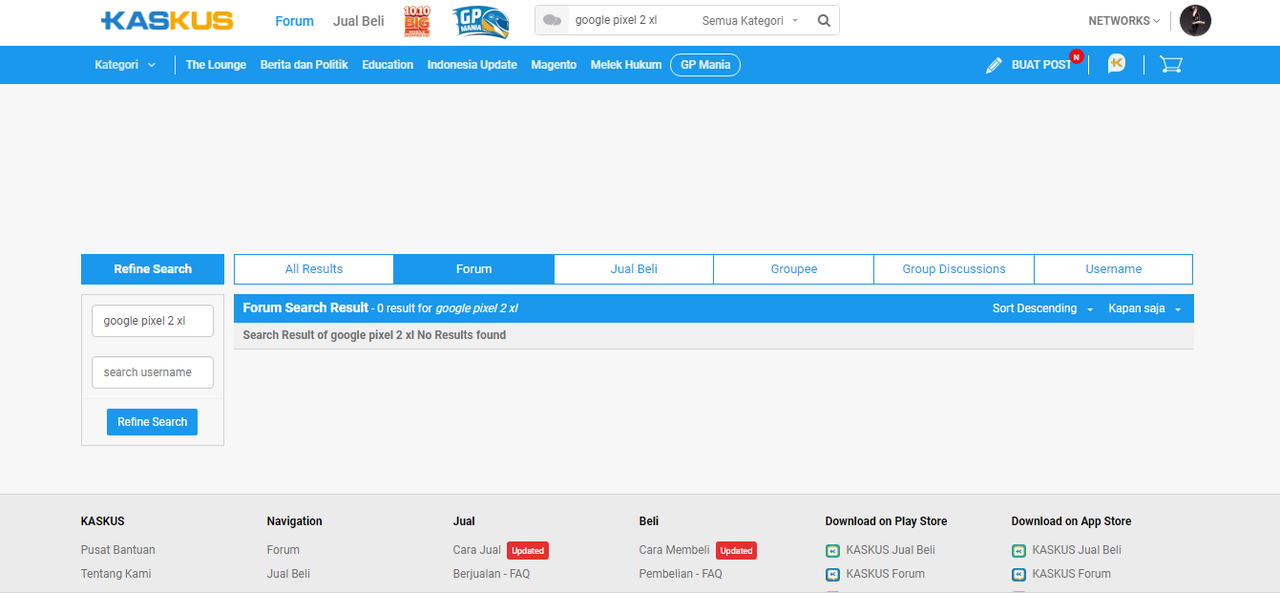Viewport: 1280px width, 593px height.
Task: Select the All Results tab
Action: [314, 269]
